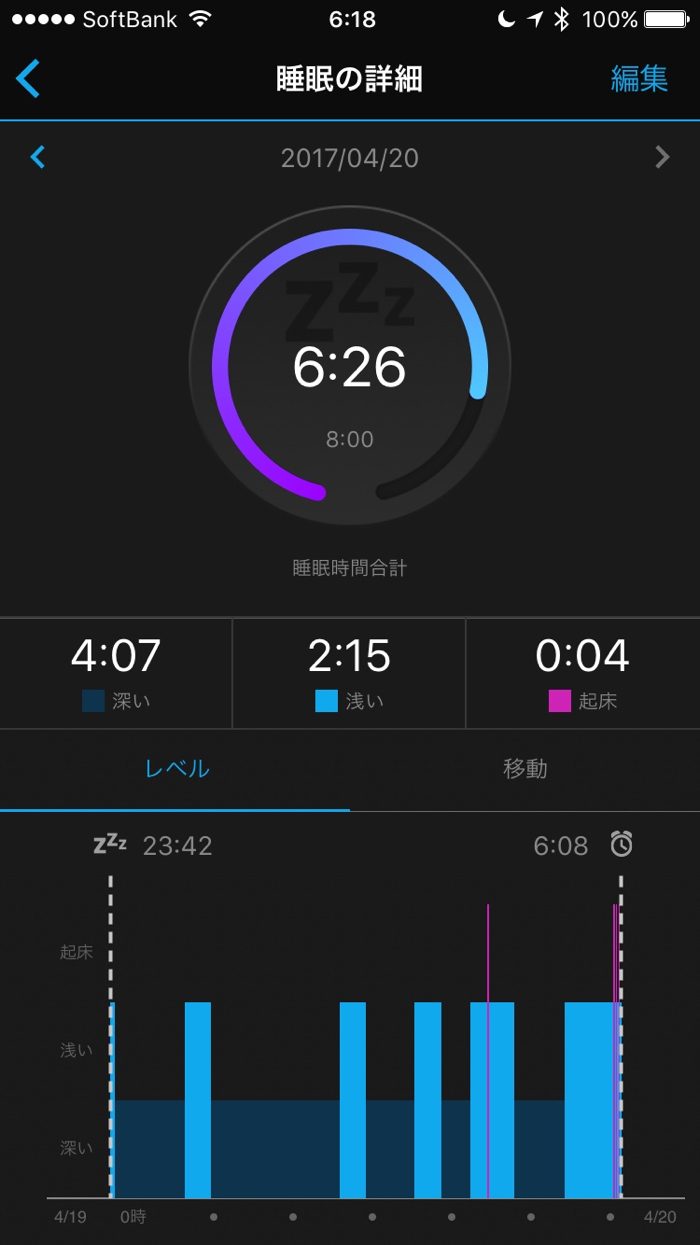Tap the 23:42 bedtime label

tap(178, 846)
